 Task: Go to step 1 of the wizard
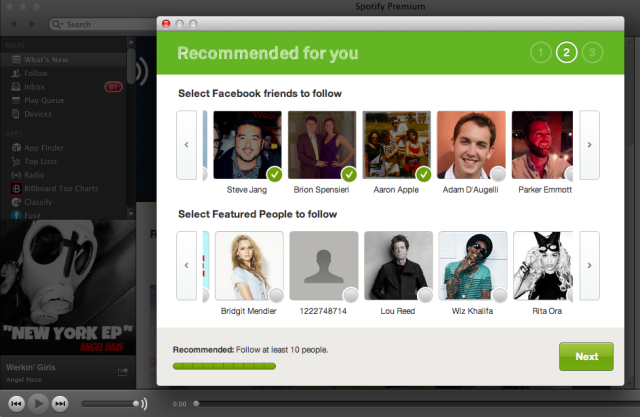tap(541, 53)
